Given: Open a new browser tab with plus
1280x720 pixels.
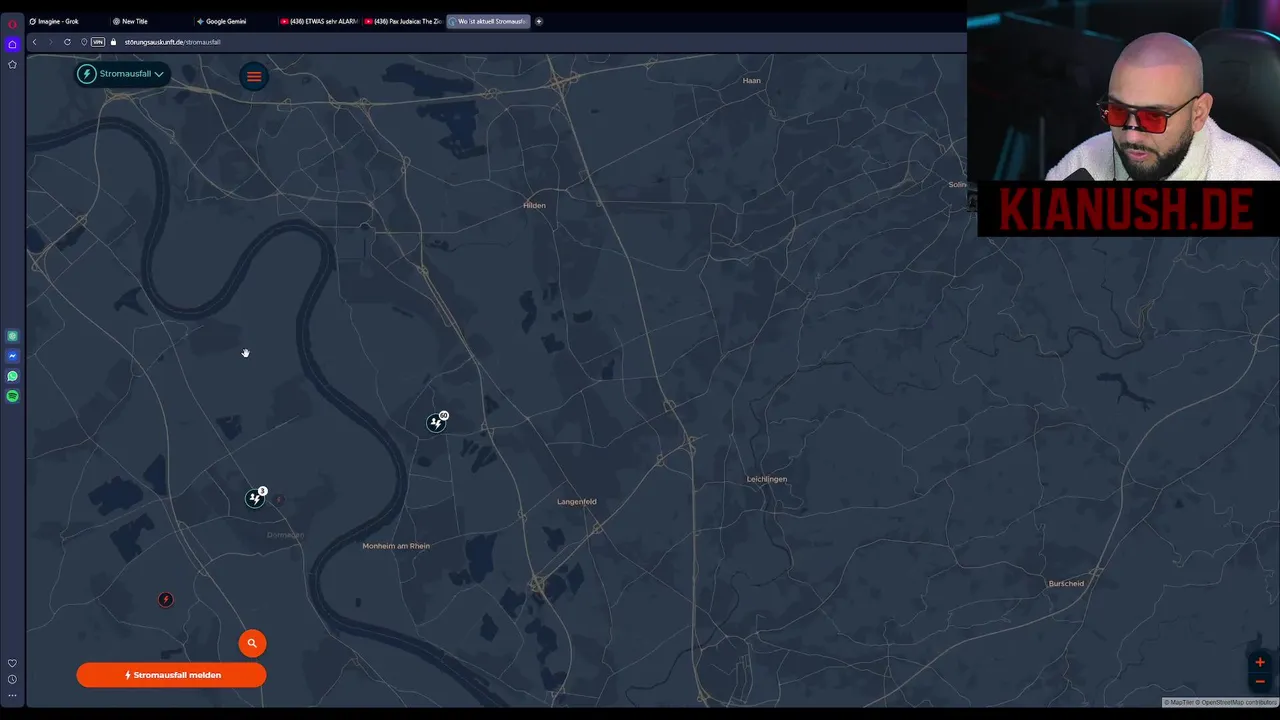Looking at the screenshot, I should pyautogui.click(x=539, y=21).
